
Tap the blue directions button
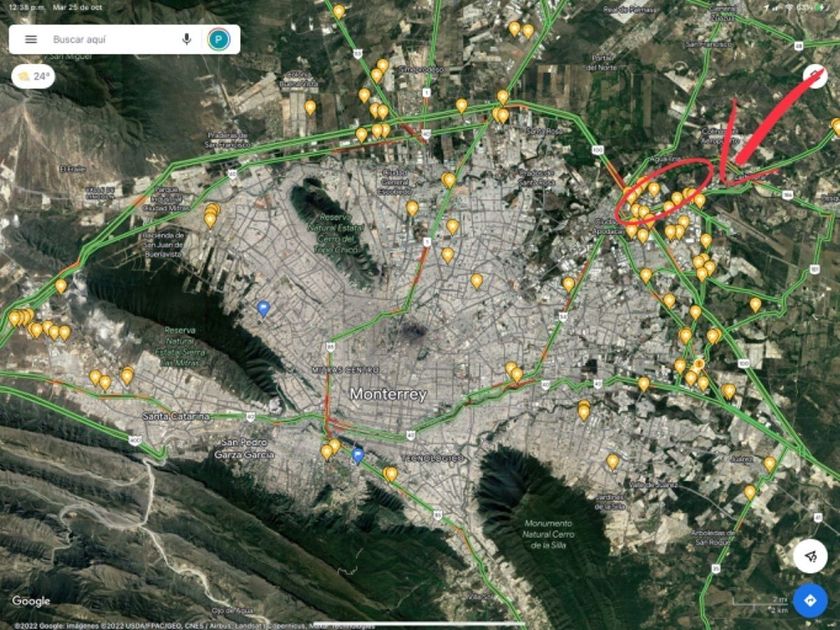tap(810, 600)
